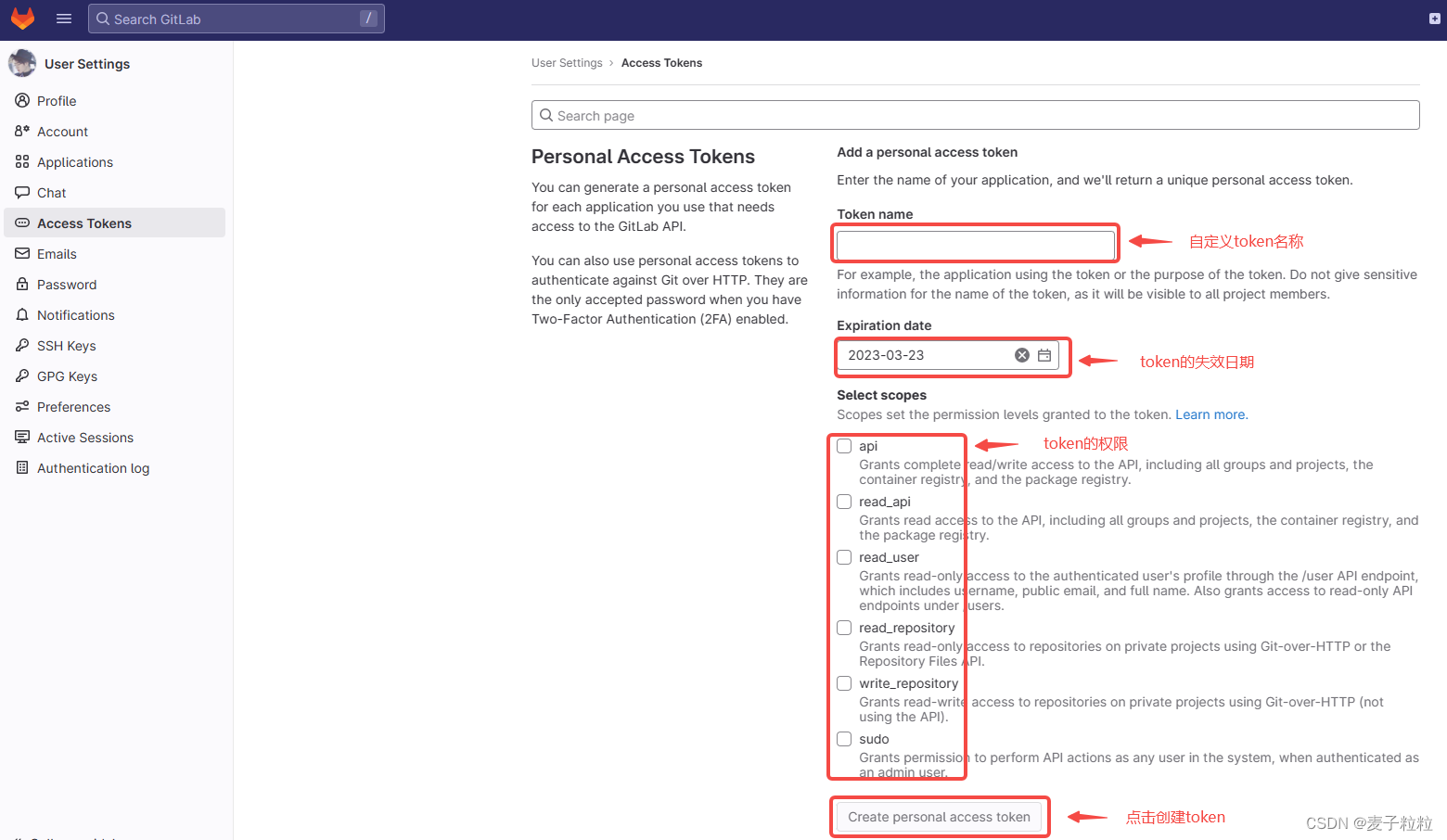The width and height of the screenshot is (1447, 840).
Task: Click the Create personal access token button
Action: (x=939, y=817)
